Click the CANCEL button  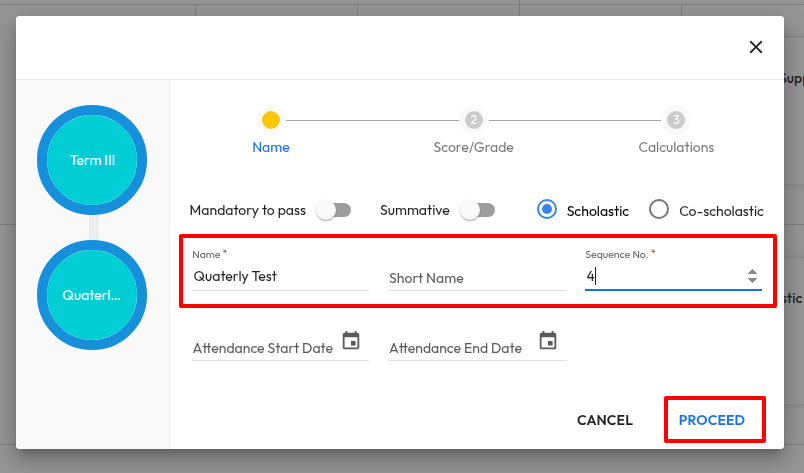click(605, 420)
